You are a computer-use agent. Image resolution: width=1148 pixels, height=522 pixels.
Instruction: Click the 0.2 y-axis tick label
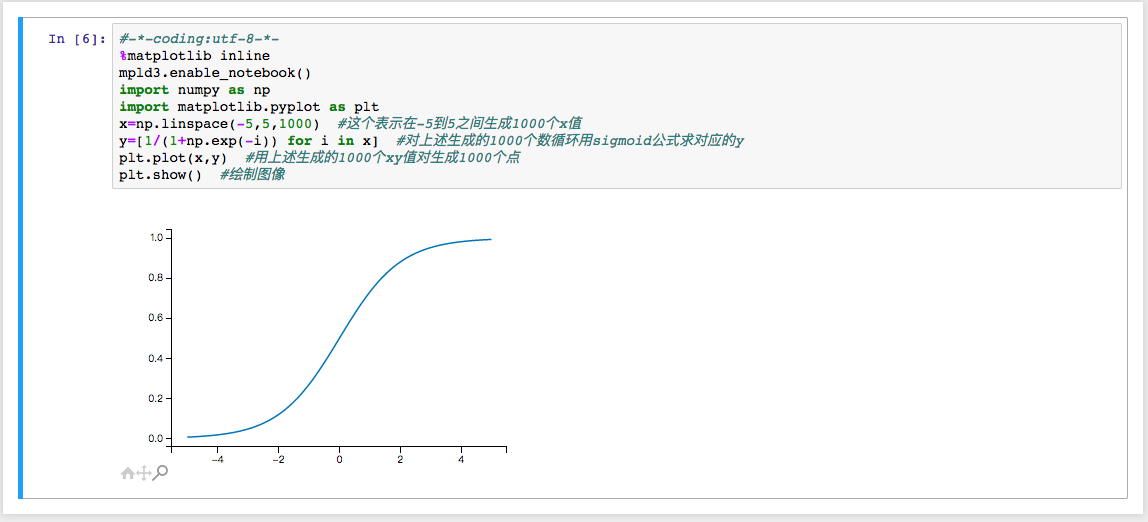coord(154,399)
